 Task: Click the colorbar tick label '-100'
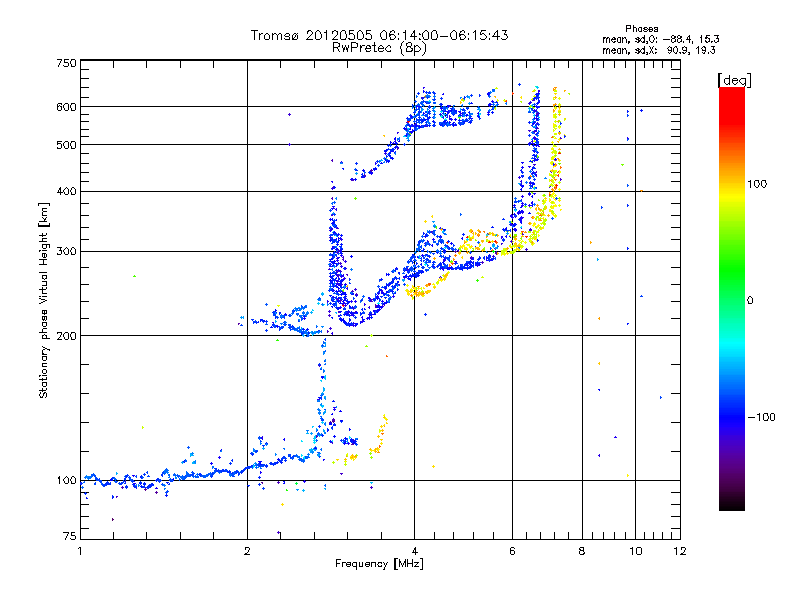click(762, 417)
